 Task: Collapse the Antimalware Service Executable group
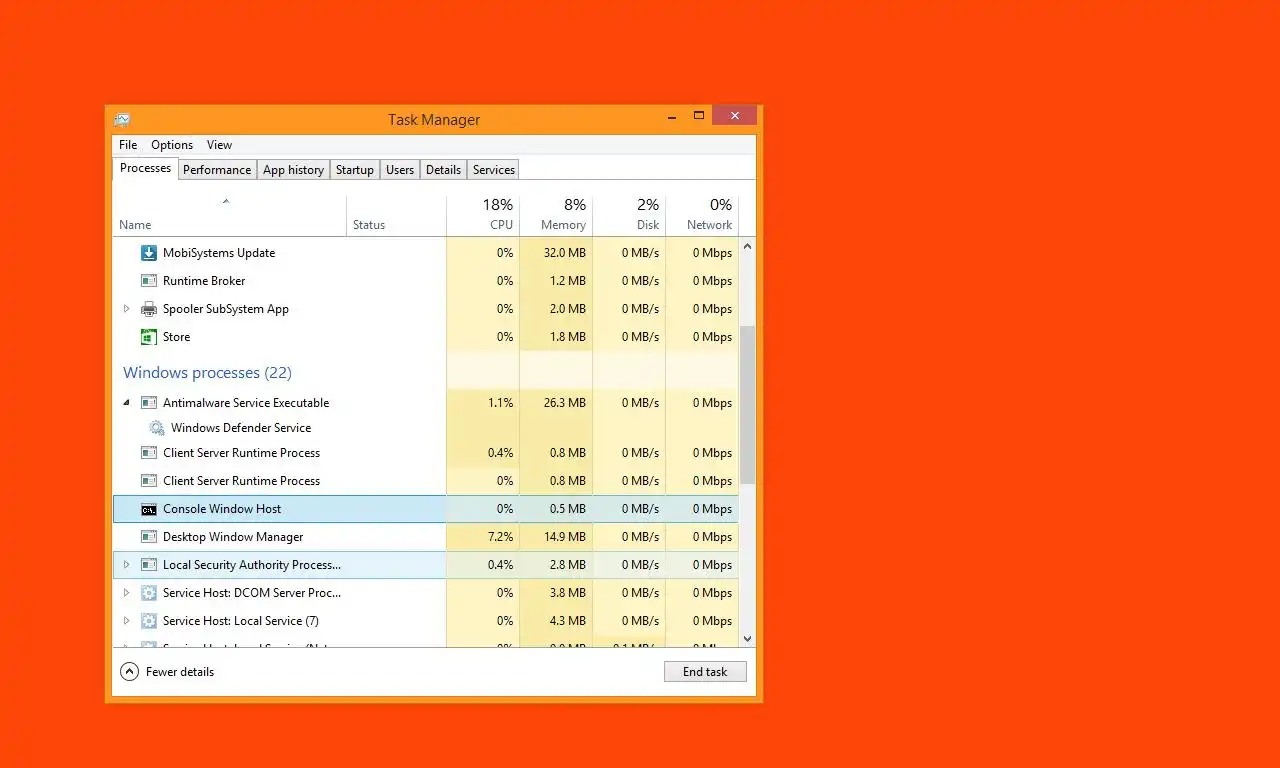point(126,403)
